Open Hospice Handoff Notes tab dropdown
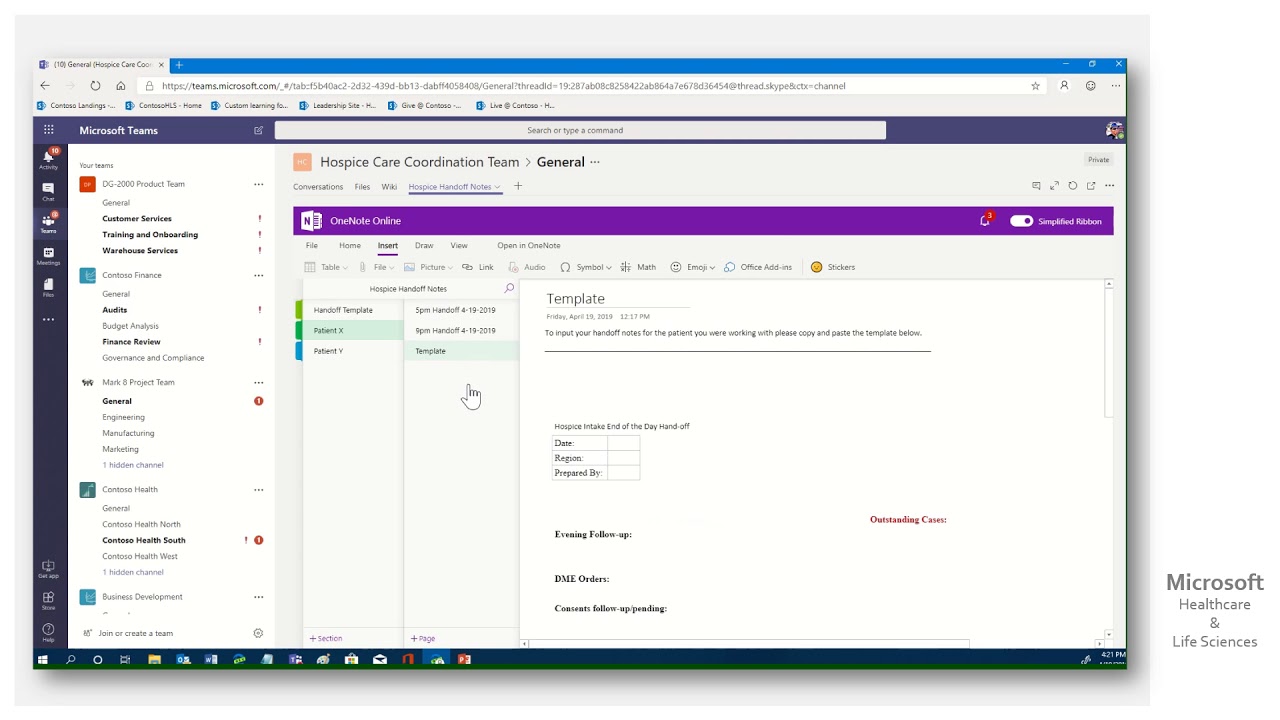Screen dimensions: 1280x720 497,187
